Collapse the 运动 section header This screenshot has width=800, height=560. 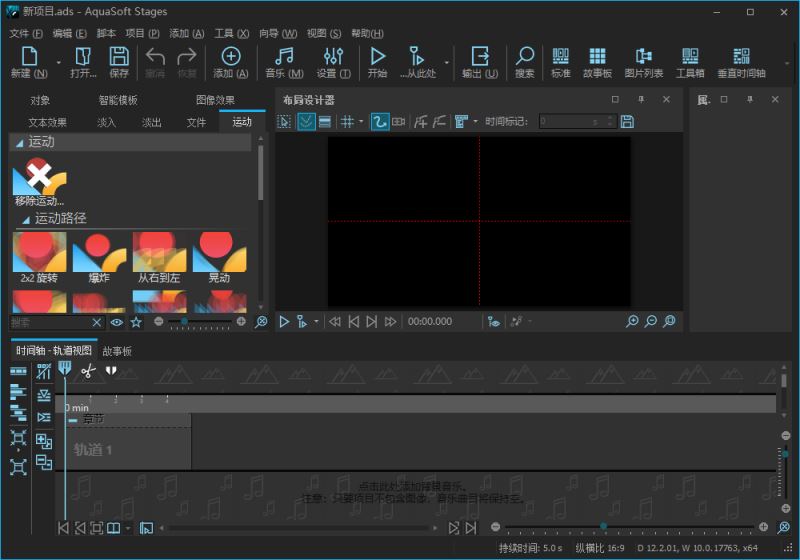point(19,143)
